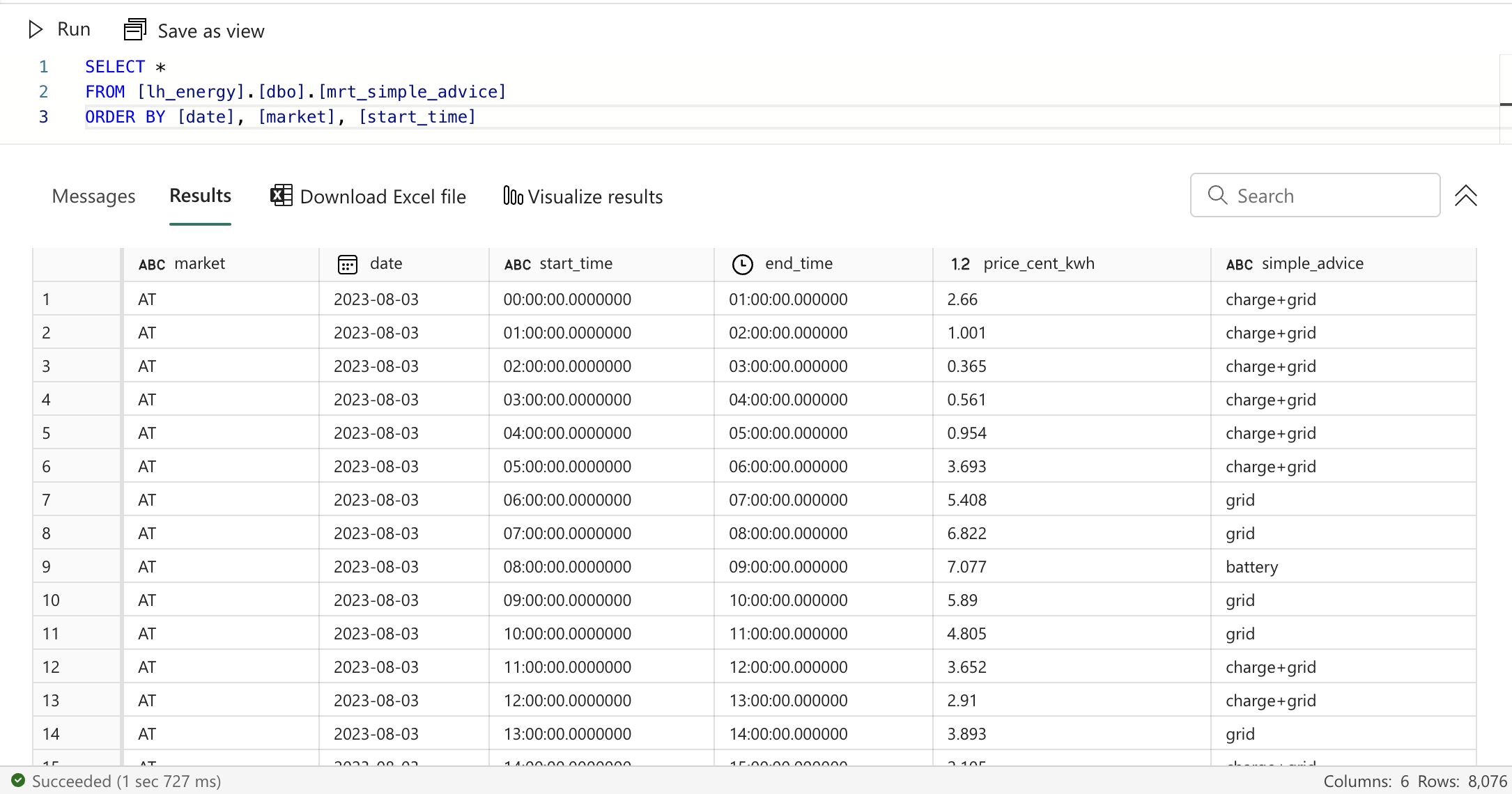Click the start_time column header
The width and height of the screenshot is (1512, 794).
point(576,264)
